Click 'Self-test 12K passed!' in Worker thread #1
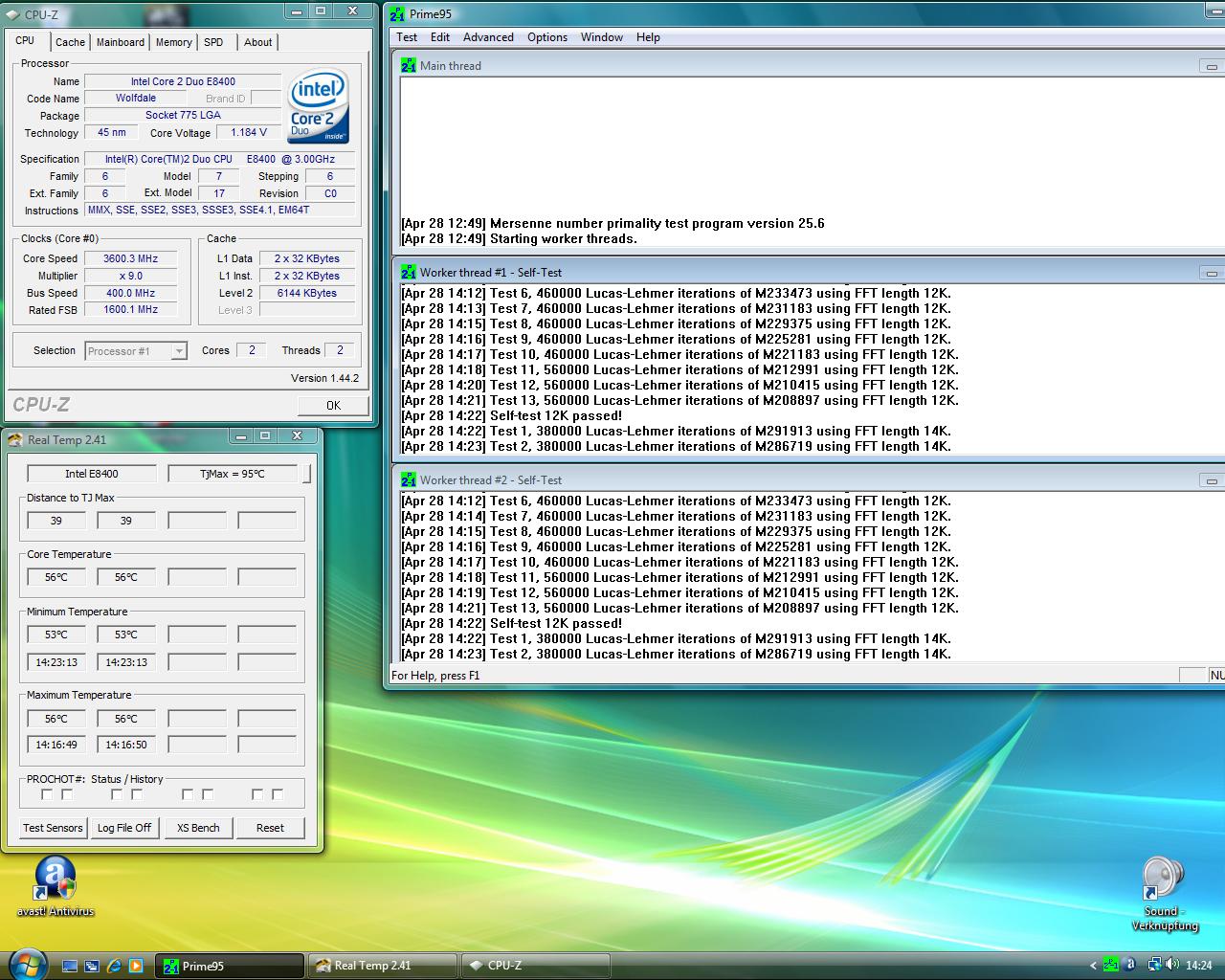 tap(556, 415)
